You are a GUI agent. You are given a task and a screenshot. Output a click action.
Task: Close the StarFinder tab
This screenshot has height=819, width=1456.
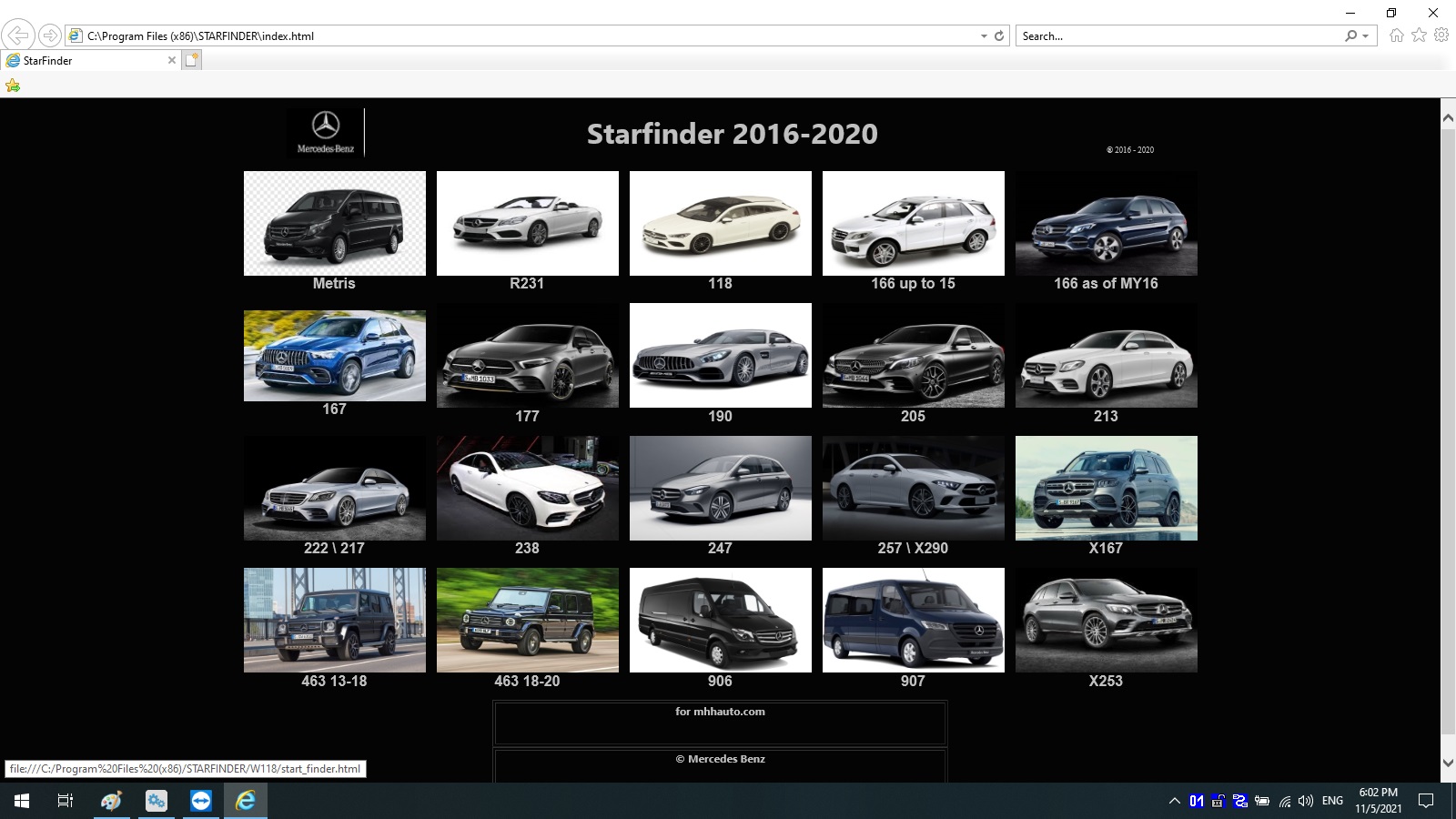click(x=172, y=60)
